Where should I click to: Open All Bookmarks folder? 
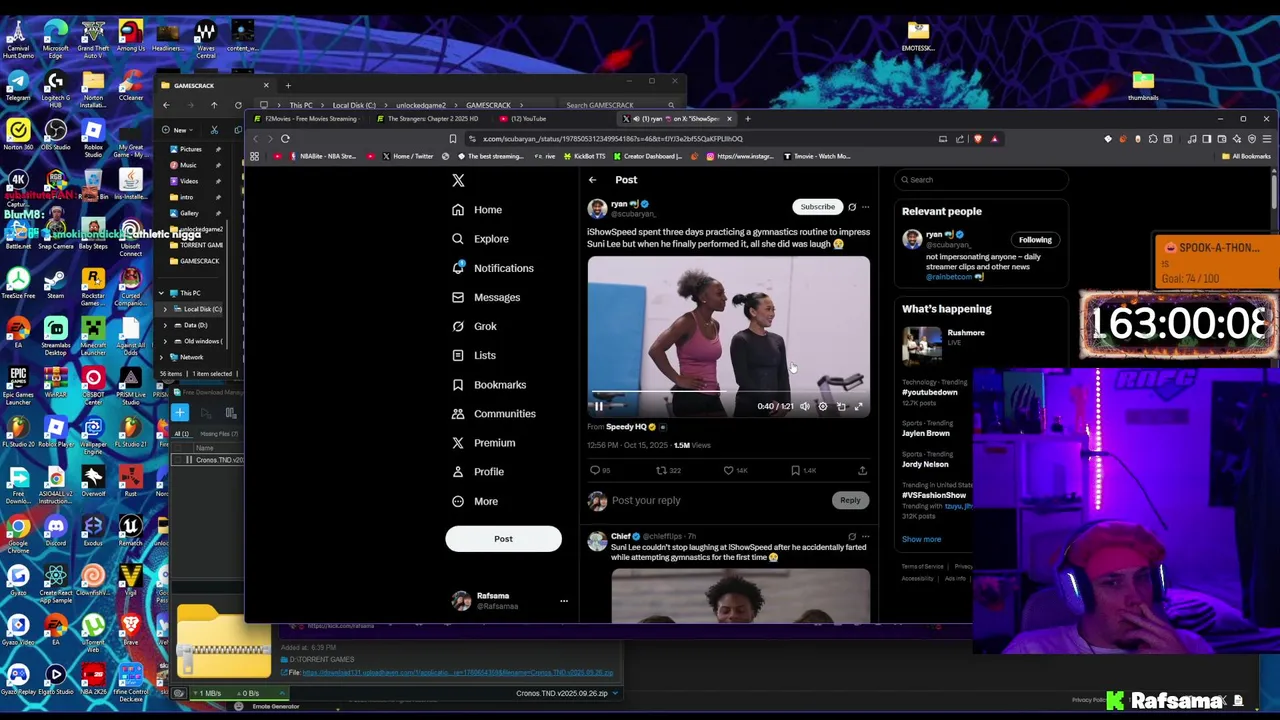click(x=1247, y=156)
